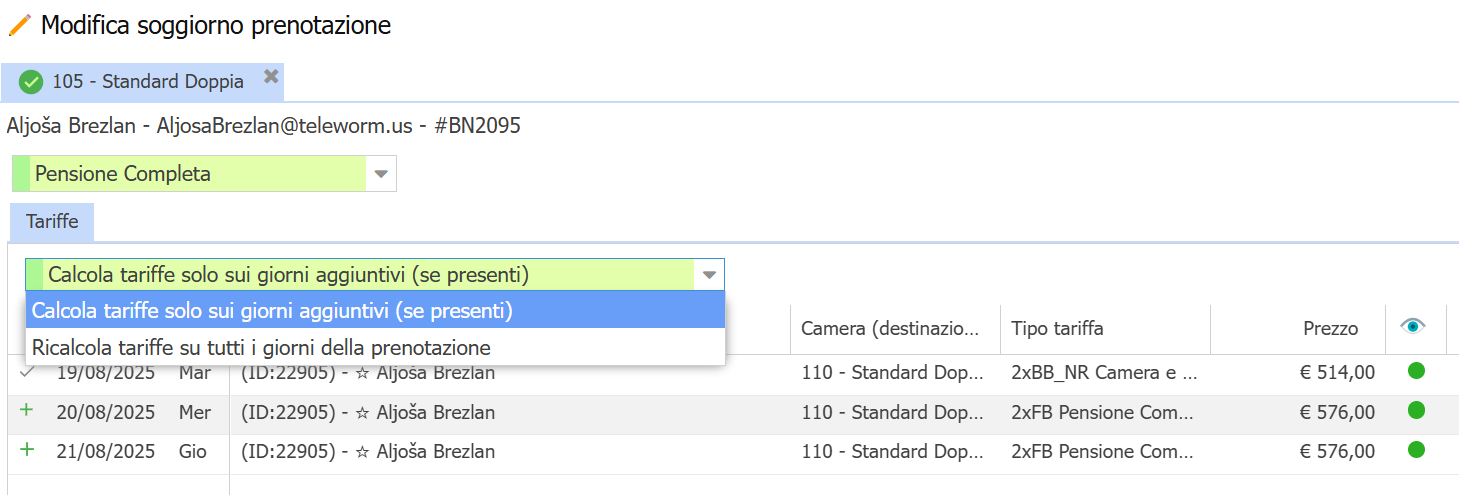Close the 105 - Standard Doppia tab
1459x495 pixels.
[270, 76]
